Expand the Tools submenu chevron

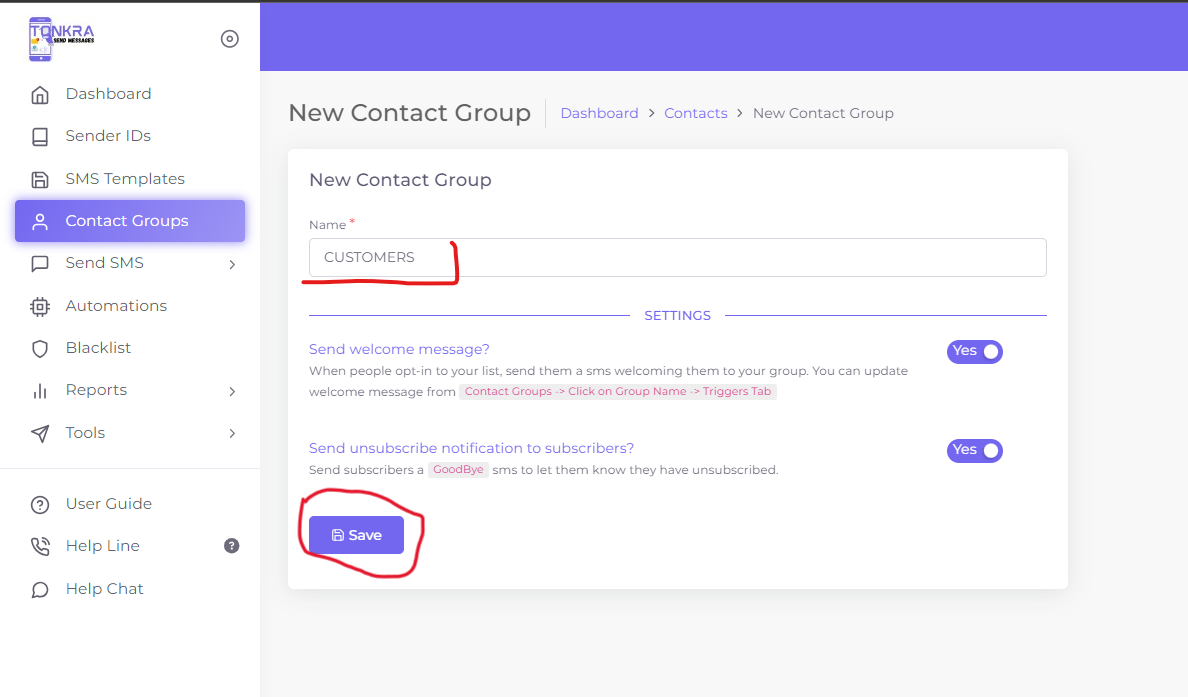click(232, 434)
